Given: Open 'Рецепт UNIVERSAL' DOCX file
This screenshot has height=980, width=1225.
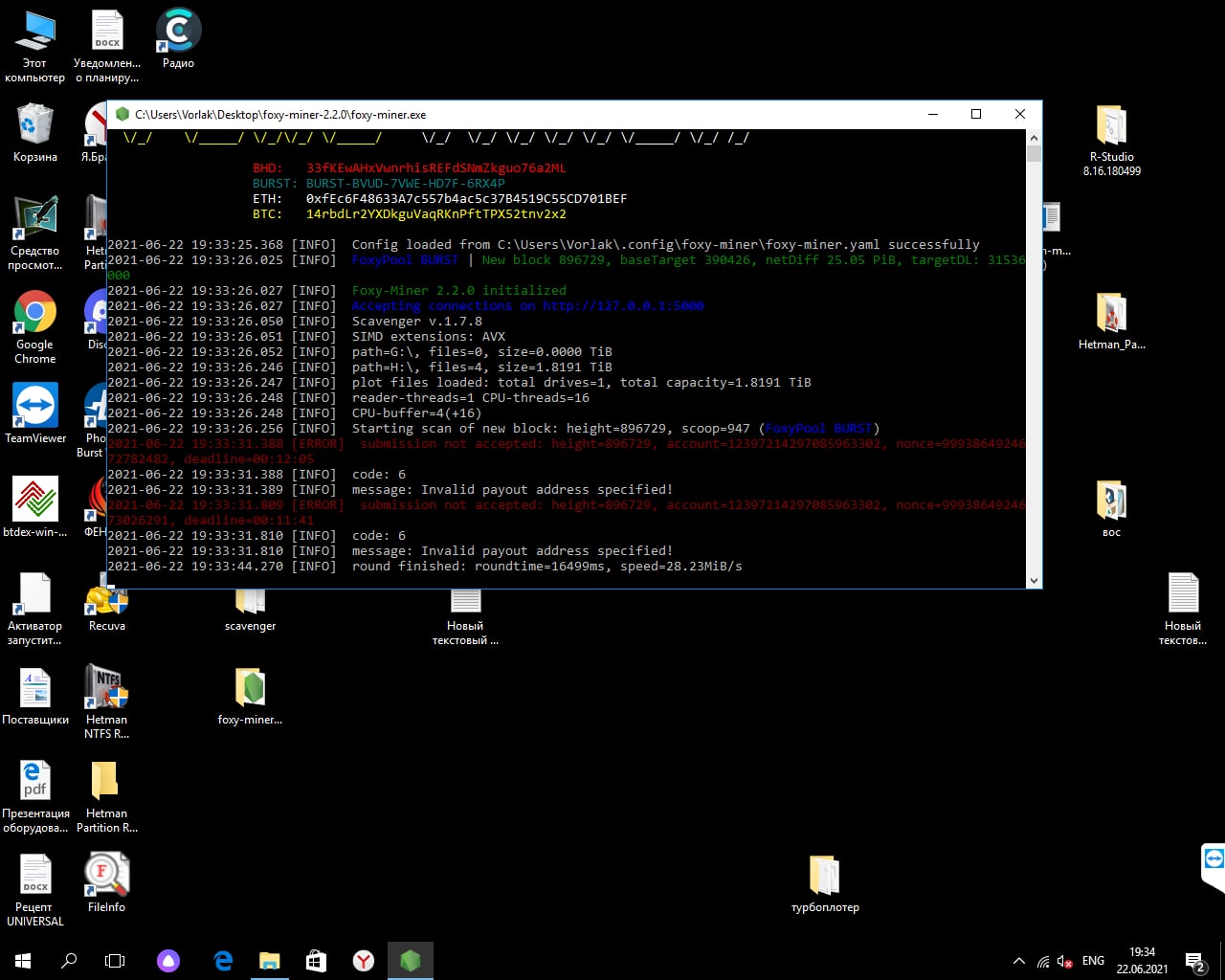Looking at the screenshot, I should [35, 890].
